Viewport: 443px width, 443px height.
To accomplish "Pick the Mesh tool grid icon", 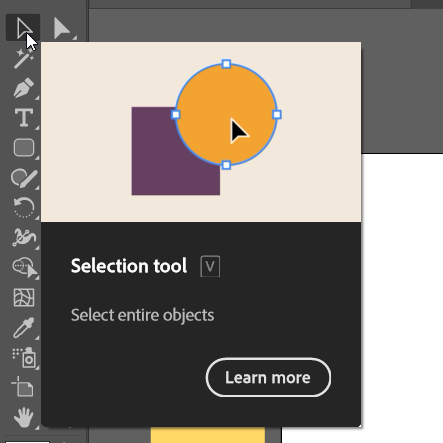I will (24, 297).
